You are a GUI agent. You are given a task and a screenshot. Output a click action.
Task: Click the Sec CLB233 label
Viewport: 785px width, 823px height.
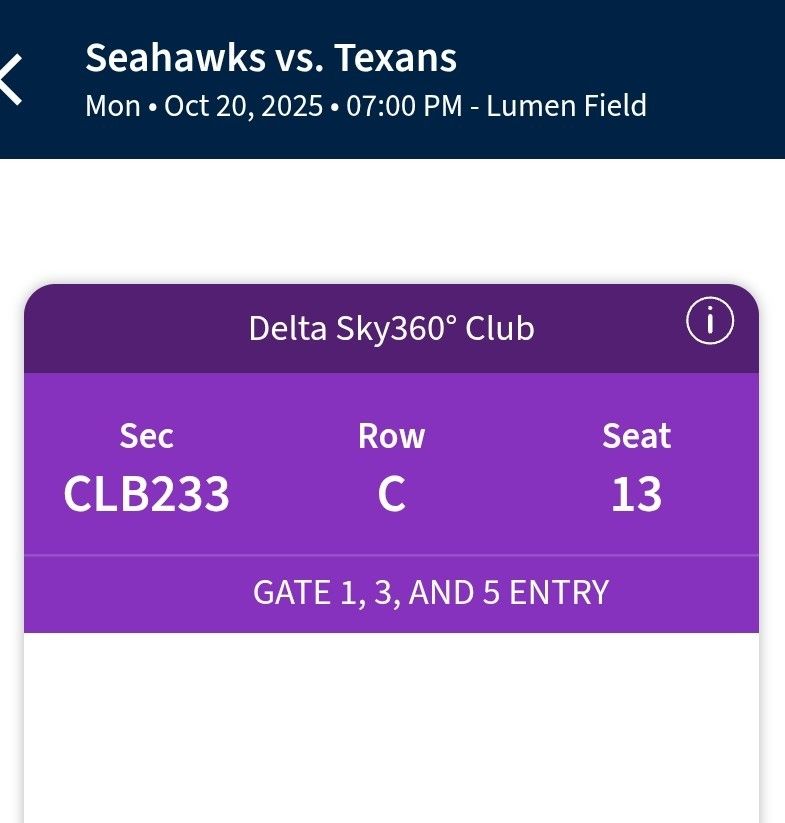pos(146,492)
